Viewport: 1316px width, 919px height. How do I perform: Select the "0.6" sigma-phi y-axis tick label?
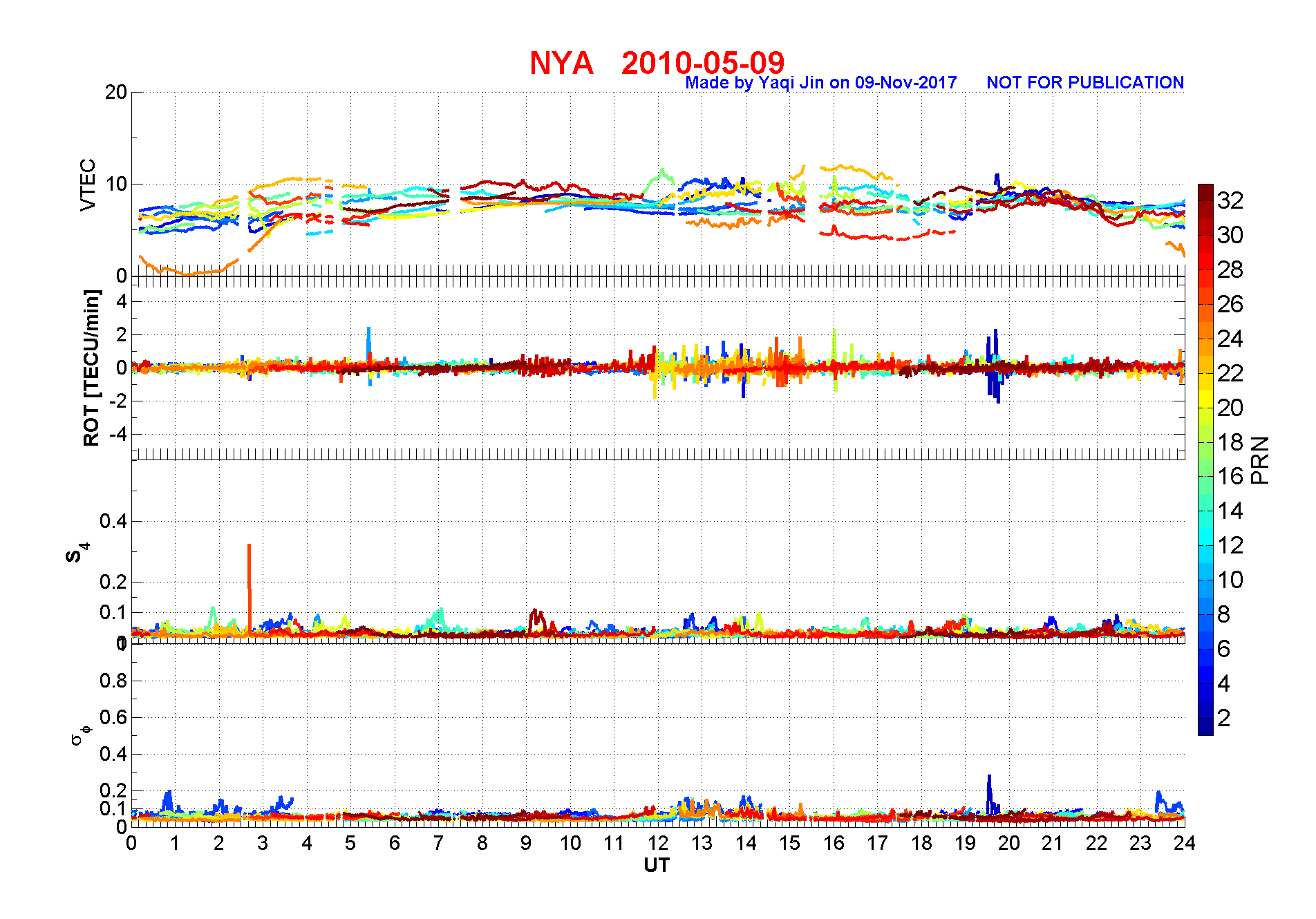tap(113, 717)
